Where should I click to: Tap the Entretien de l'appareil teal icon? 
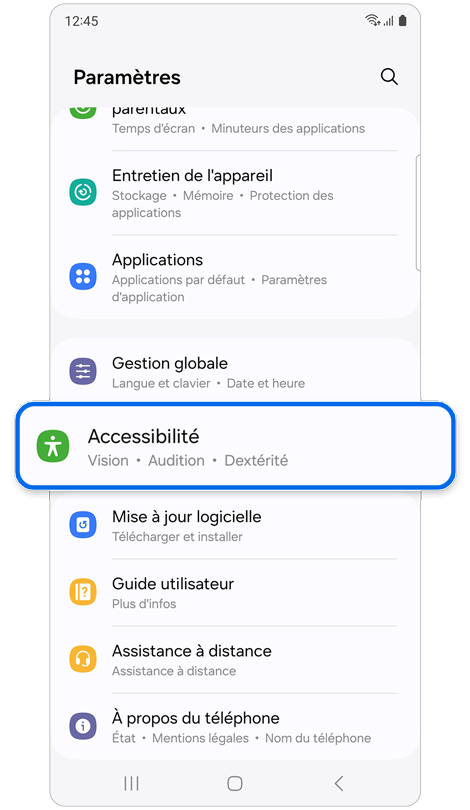83,192
